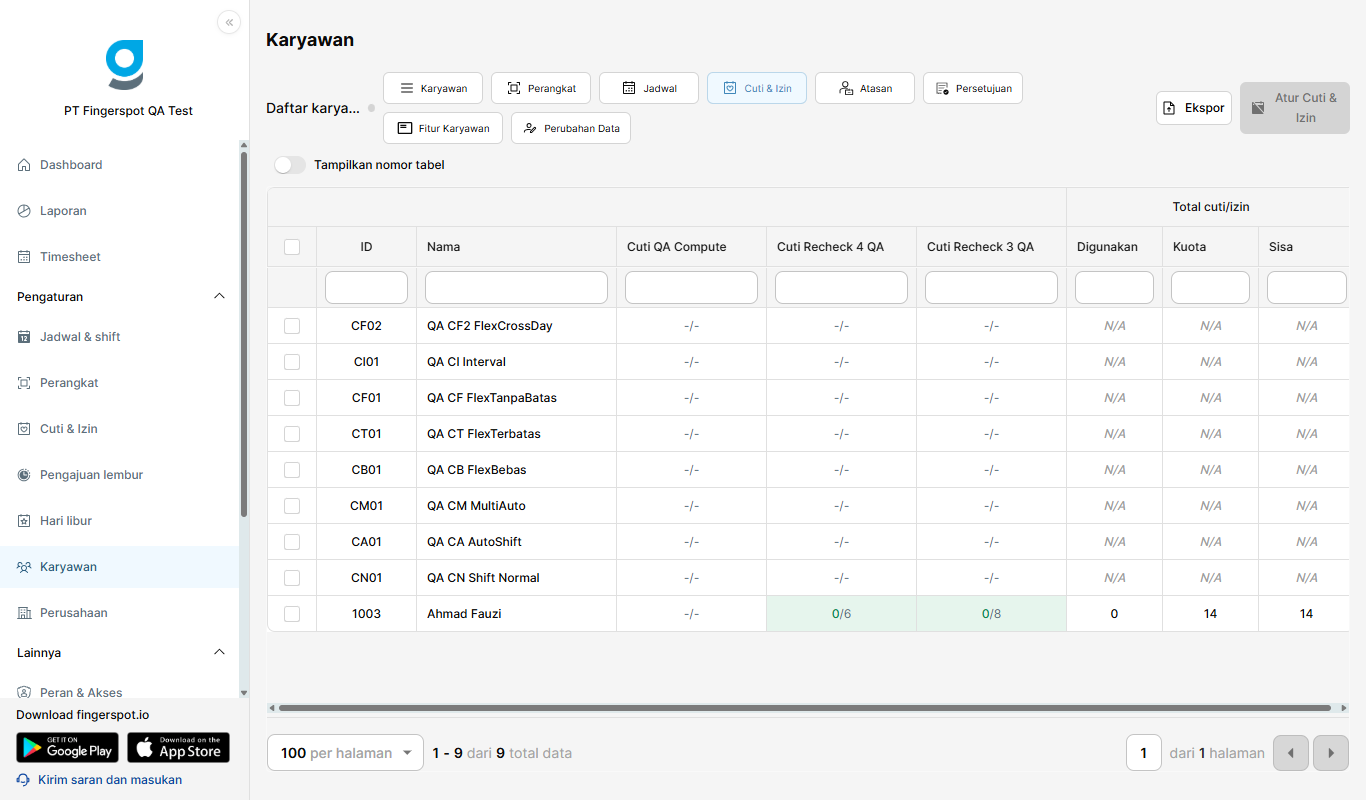Click the Nama filter input field
1366x800 pixels.
pos(516,288)
